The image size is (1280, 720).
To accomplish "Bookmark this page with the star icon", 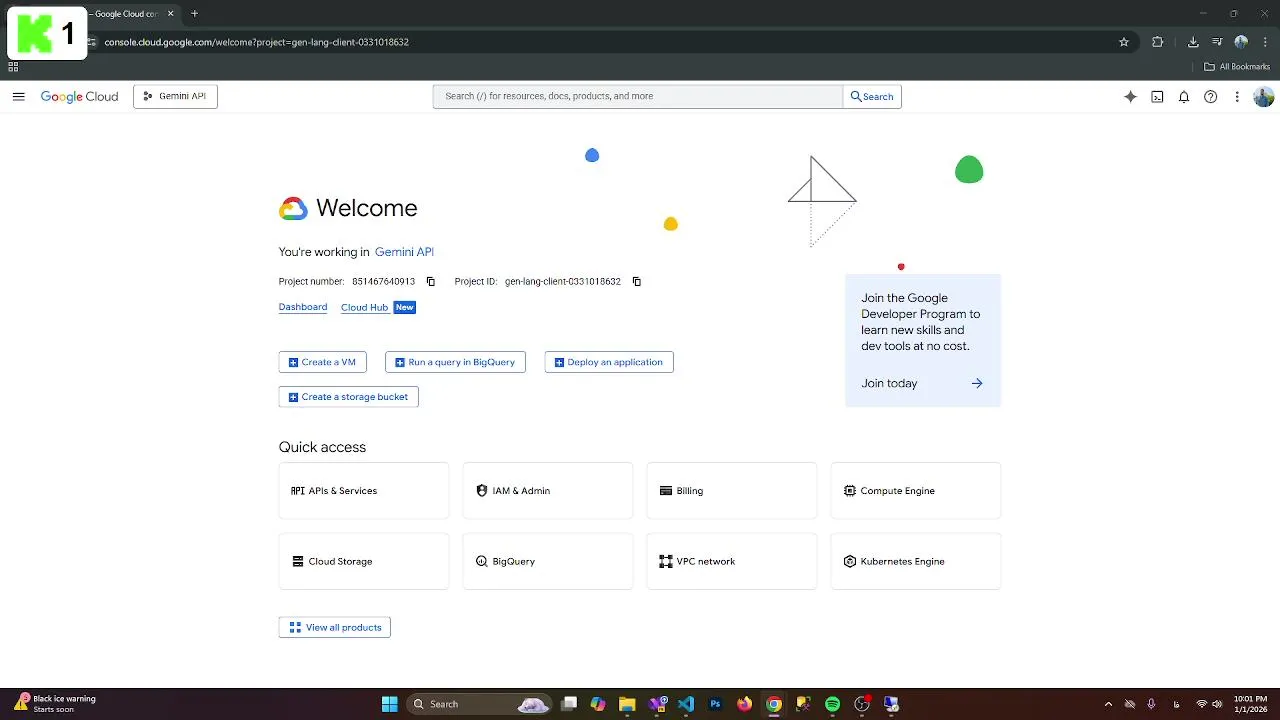I will click(1124, 42).
